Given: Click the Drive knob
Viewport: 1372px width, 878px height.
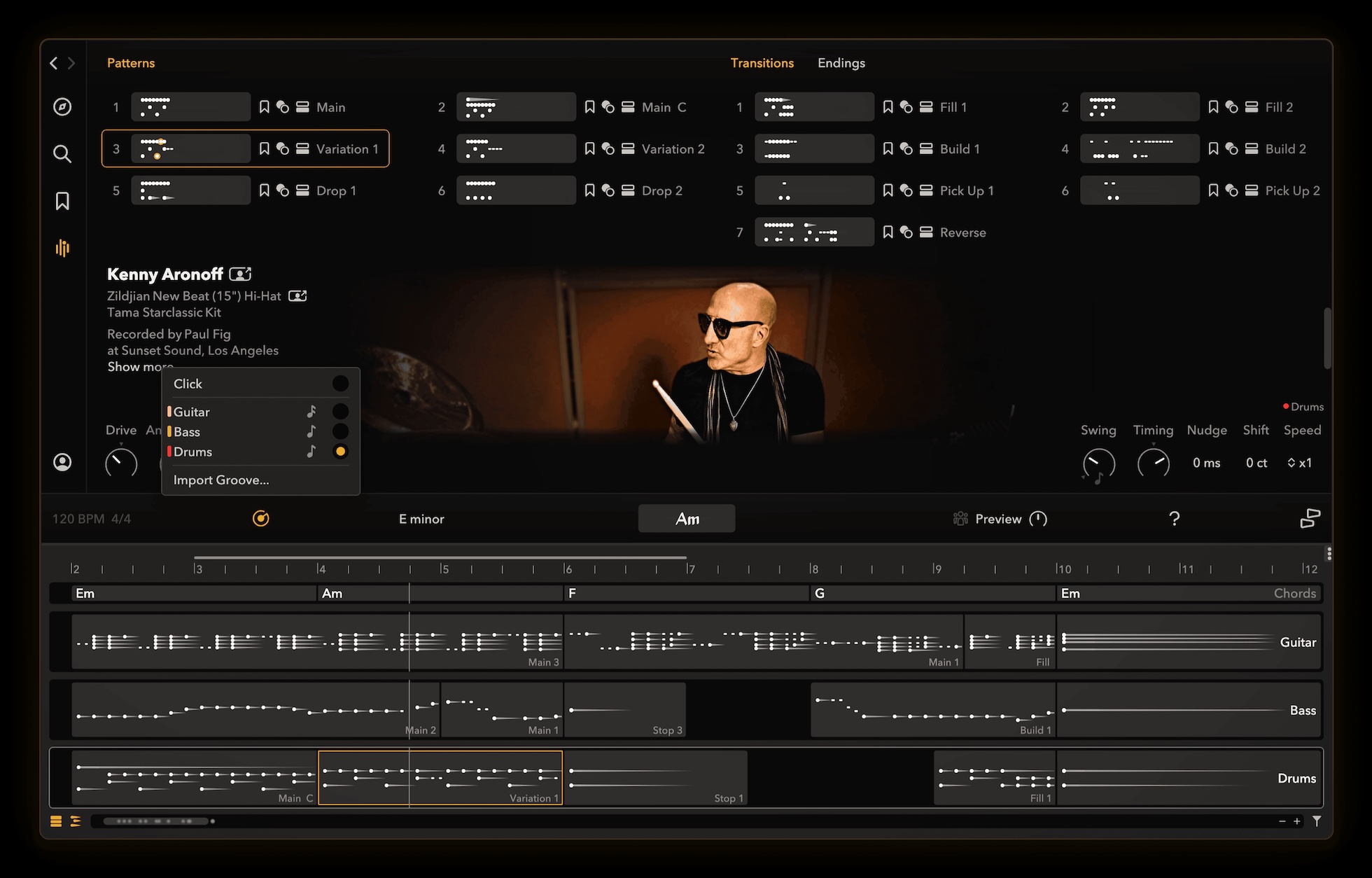Looking at the screenshot, I should (x=121, y=463).
